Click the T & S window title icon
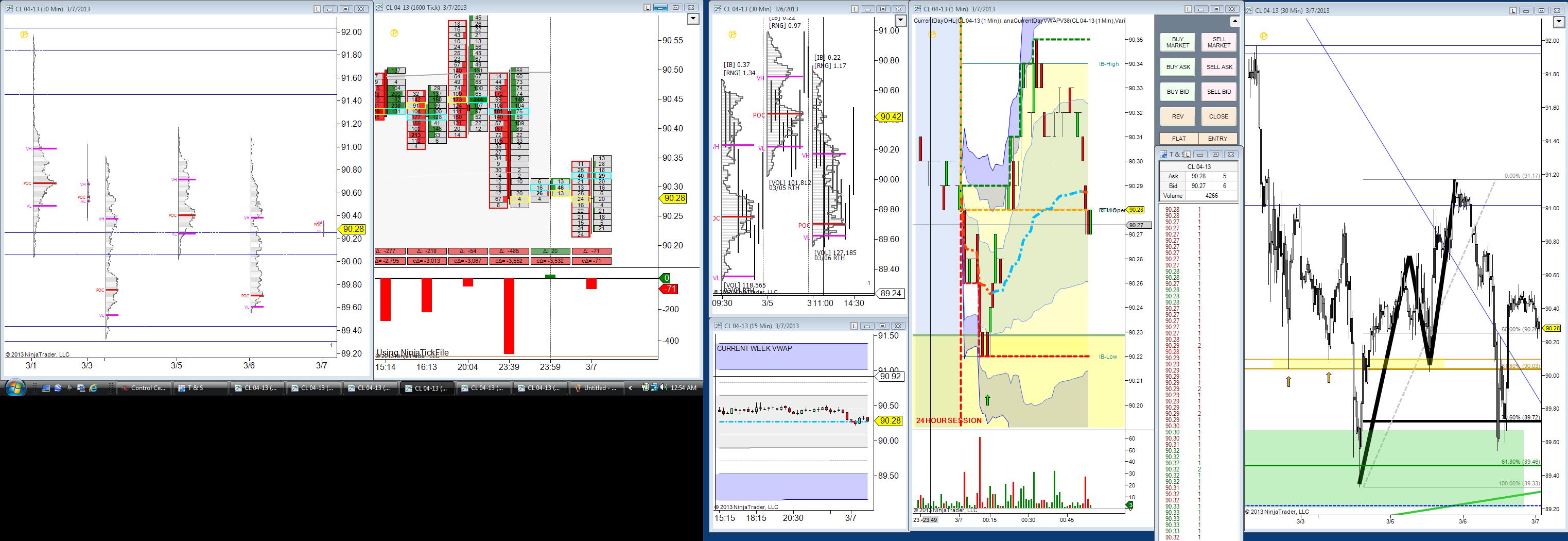1568x541 pixels. 1163,155
